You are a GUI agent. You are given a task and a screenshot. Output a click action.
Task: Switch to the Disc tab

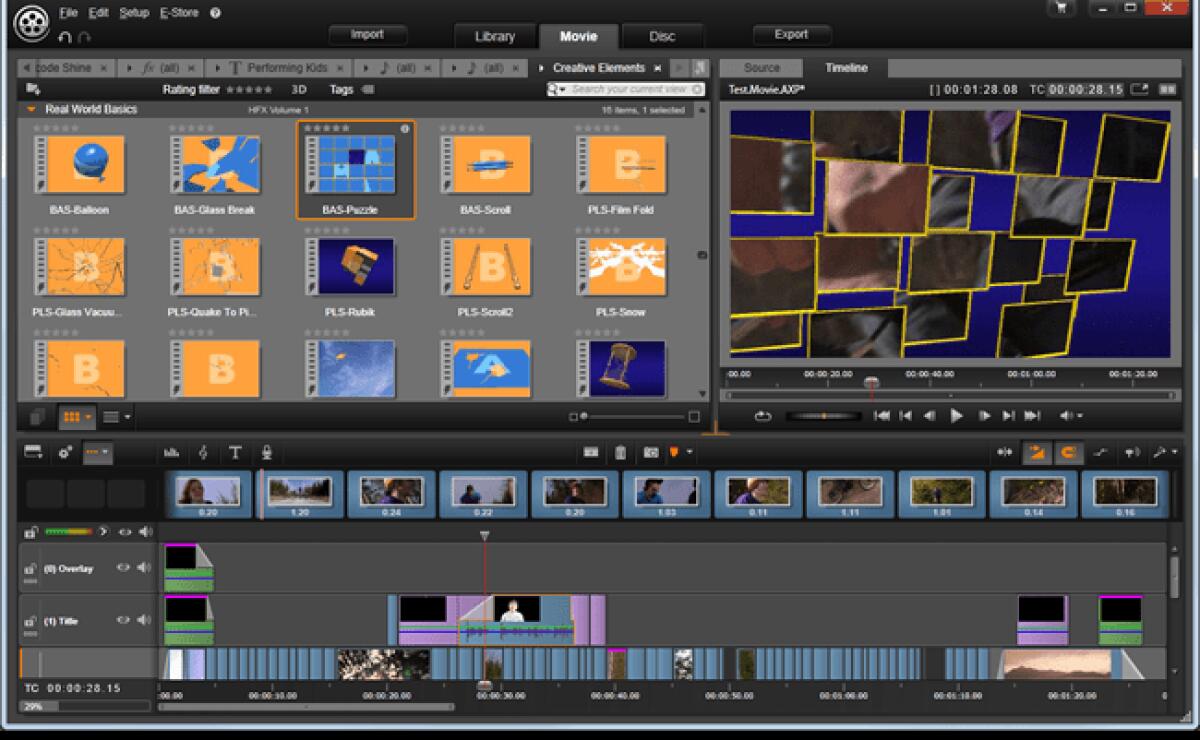(662, 35)
